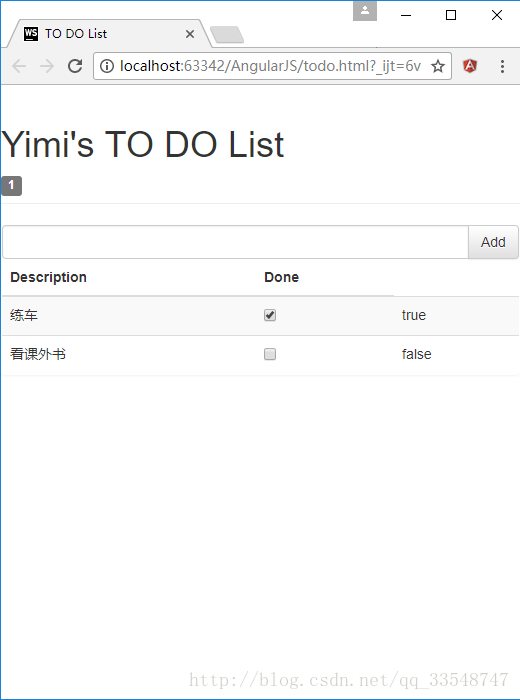Bookmark page with the star icon
The width and height of the screenshot is (520, 700).
point(438,66)
